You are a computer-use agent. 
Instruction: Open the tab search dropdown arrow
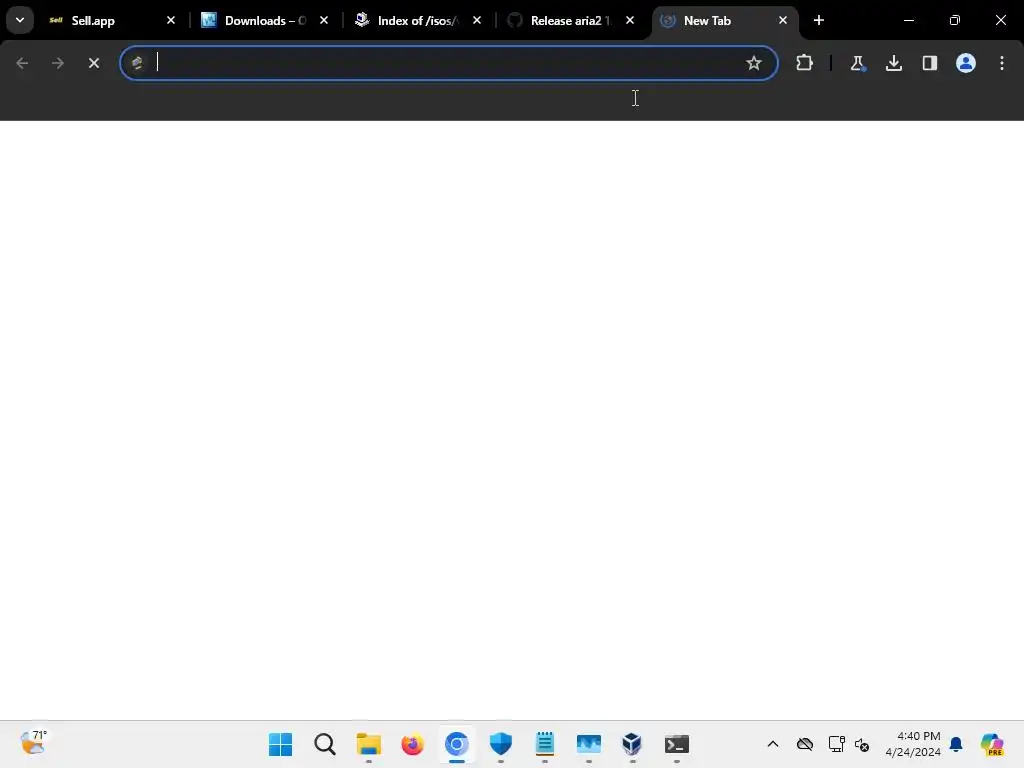point(20,20)
